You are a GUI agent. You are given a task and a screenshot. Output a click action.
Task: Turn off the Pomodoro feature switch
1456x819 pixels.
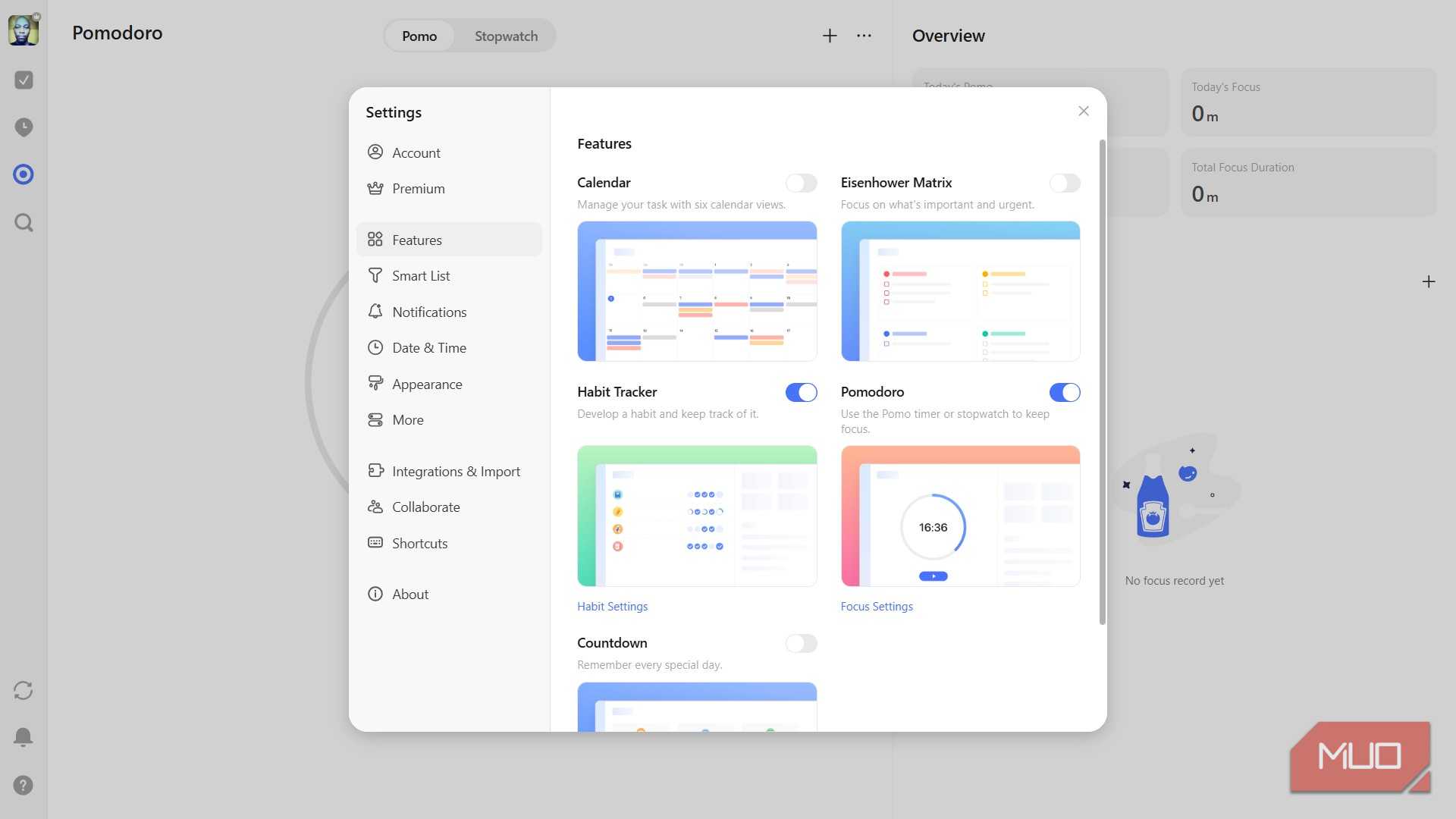pyautogui.click(x=1065, y=392)
